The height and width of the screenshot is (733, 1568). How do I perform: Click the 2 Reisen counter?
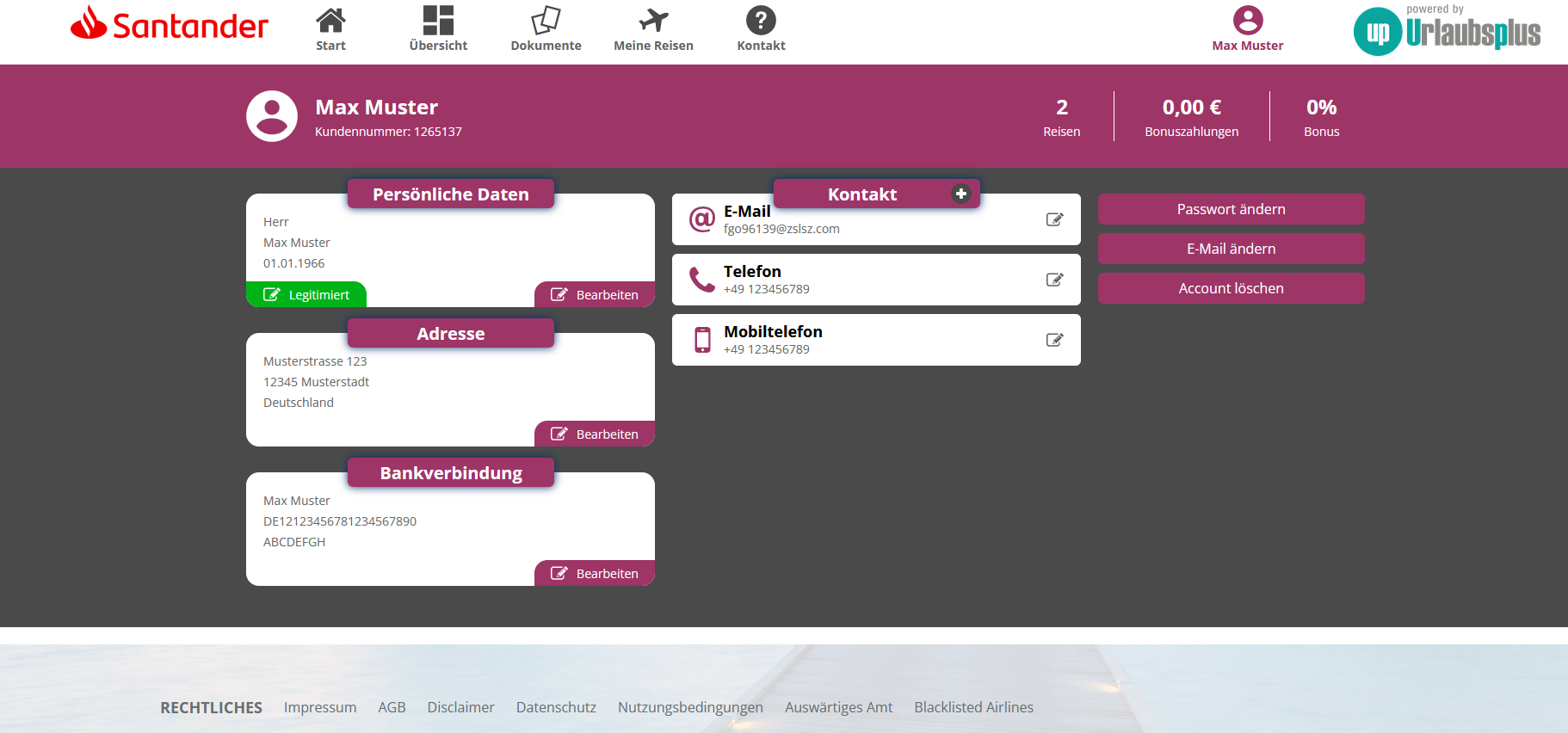(x=1062, y=117)
